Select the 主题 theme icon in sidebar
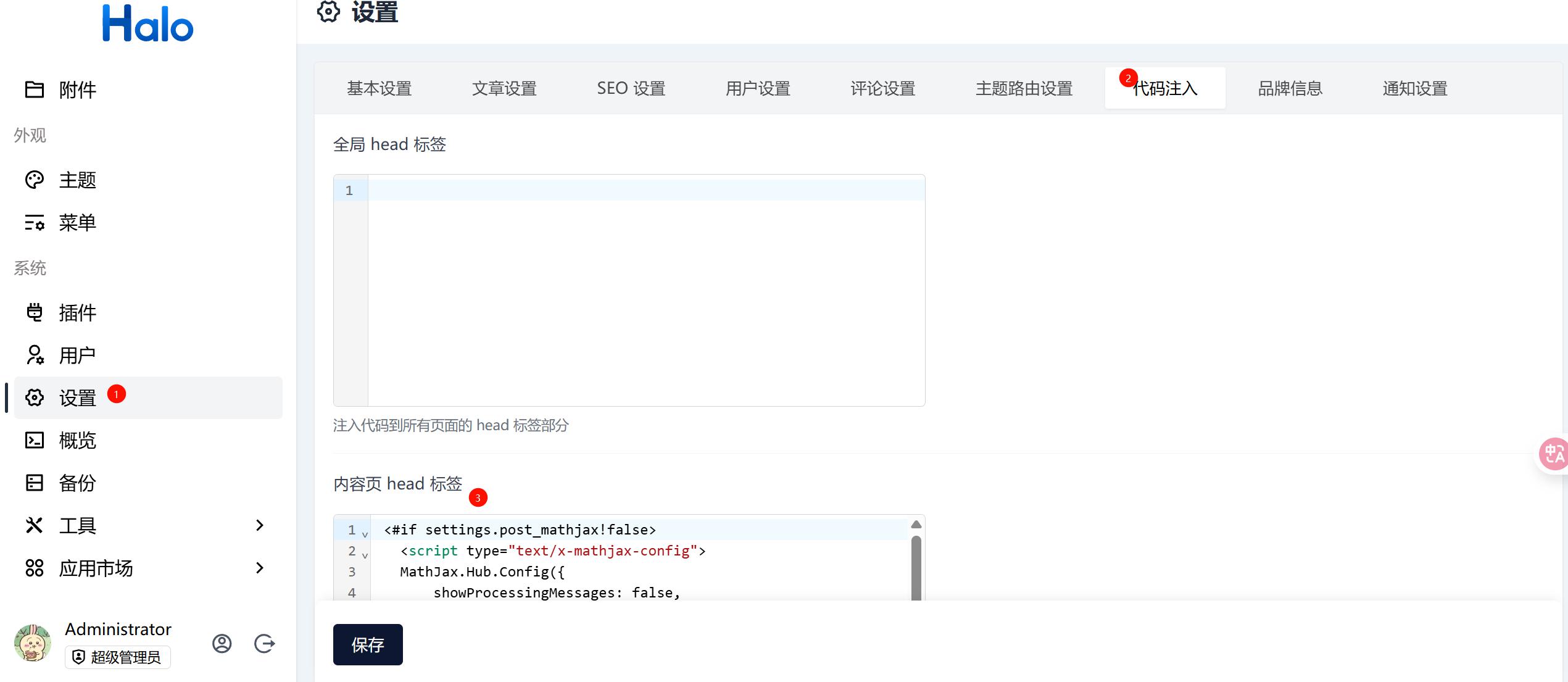 [x=35, y=179]
